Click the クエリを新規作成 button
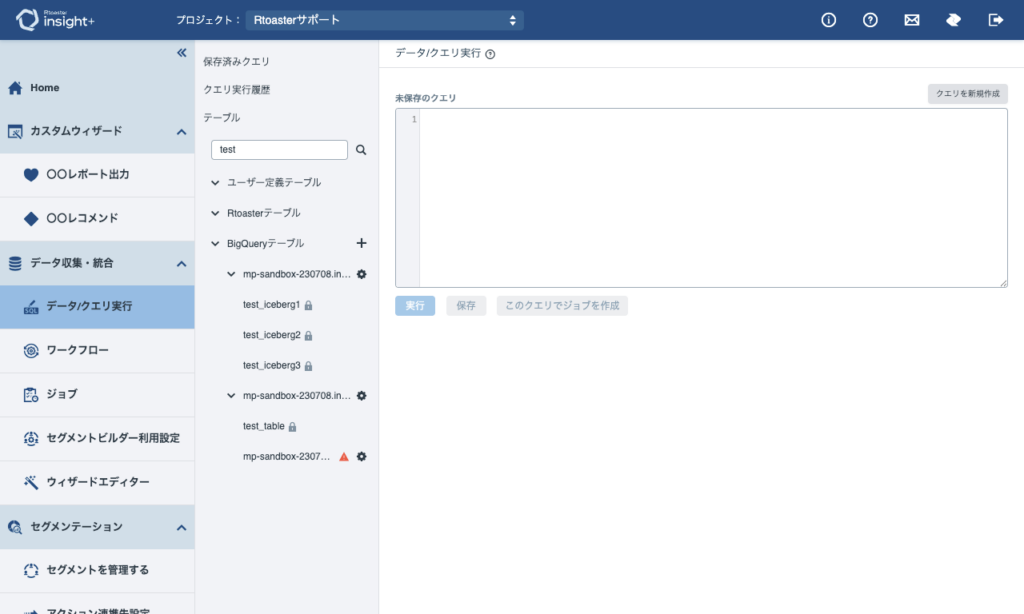The image size is (1024, 614). [967, 93]
